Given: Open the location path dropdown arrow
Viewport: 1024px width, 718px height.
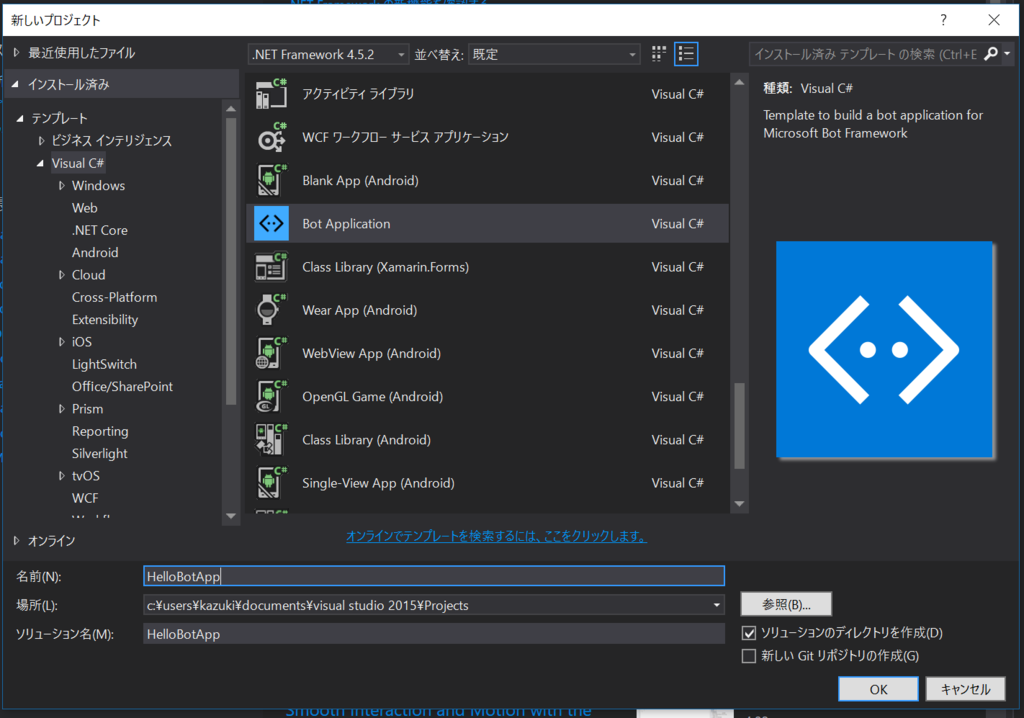Looking at the screenshot, I should click(716, 605).
